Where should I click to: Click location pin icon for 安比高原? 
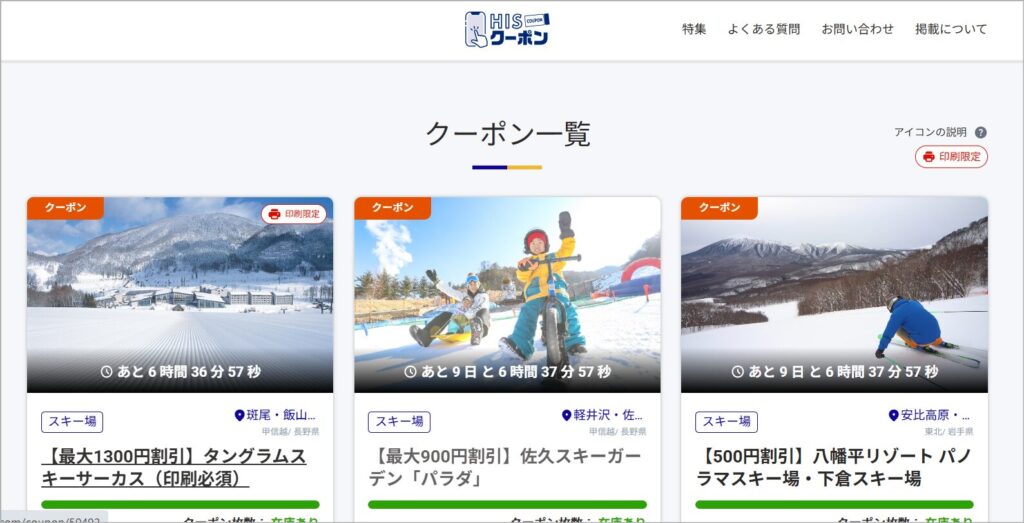(x=894, y=415)
